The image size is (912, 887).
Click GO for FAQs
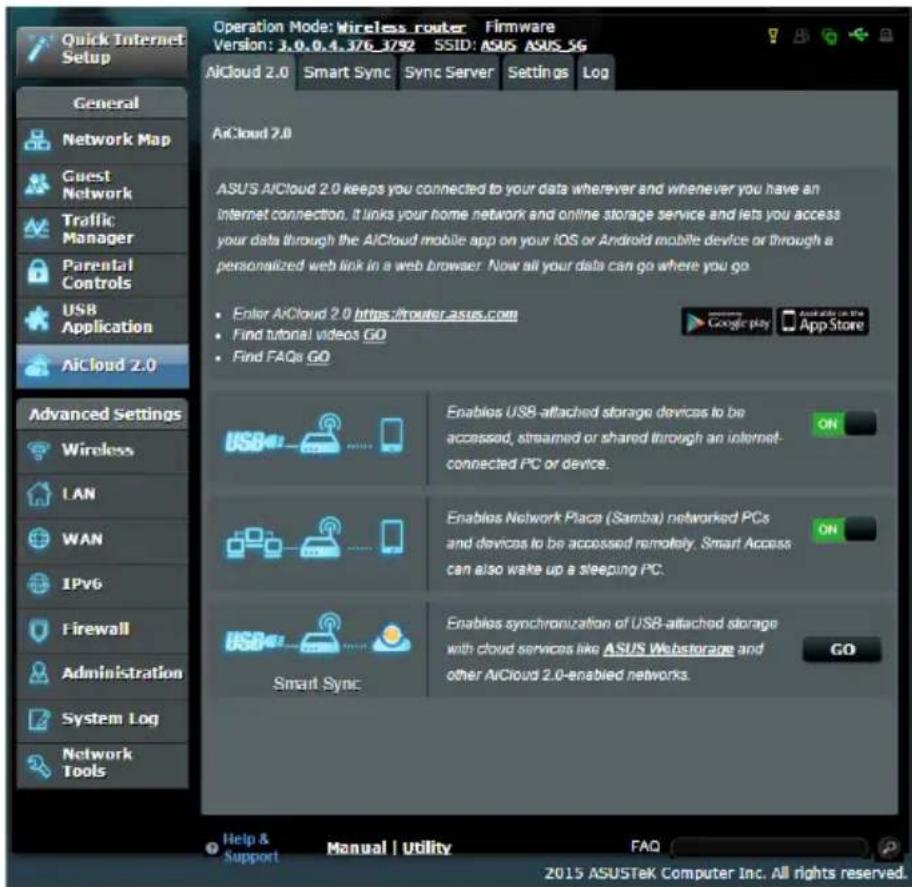[x=318, y=357]
